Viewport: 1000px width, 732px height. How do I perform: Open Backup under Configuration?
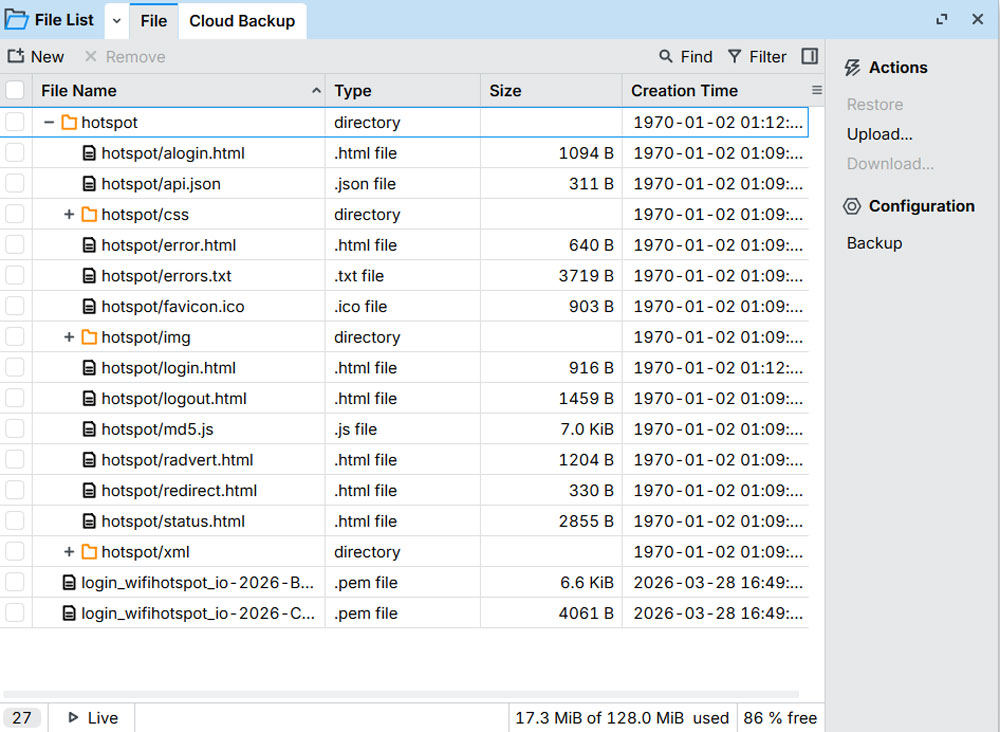coord(874,243)
